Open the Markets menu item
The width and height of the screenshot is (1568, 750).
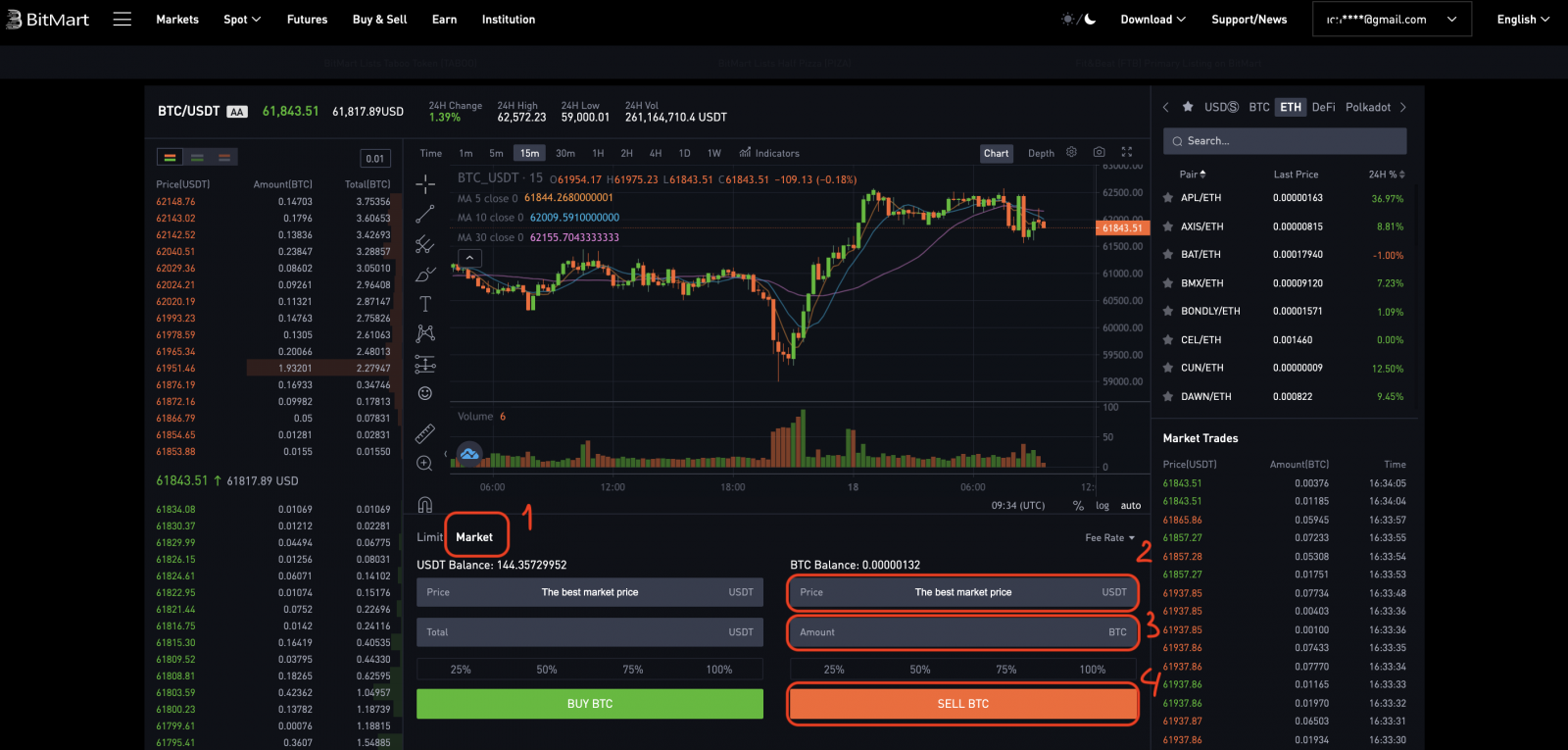click(x=177, y=20)
